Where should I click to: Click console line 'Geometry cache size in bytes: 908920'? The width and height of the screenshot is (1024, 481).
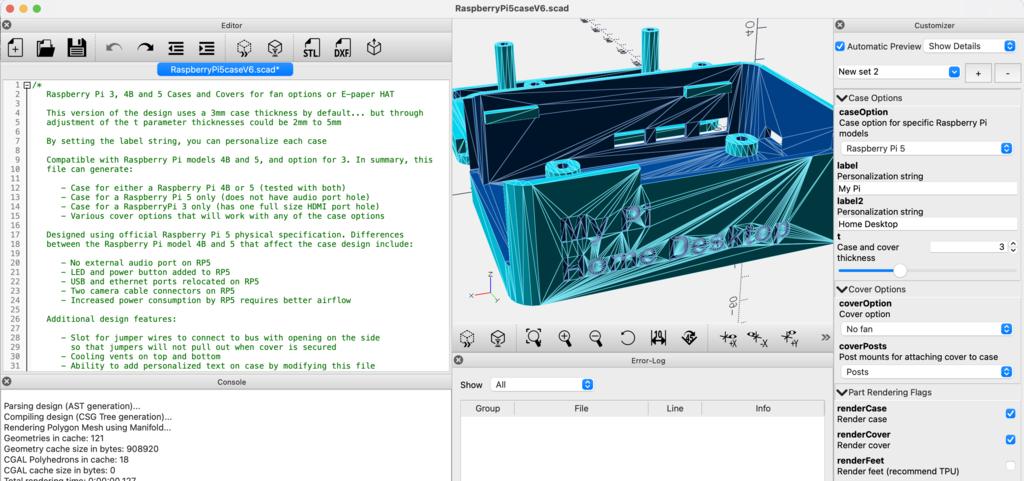pyautogui.click(x=81, y=449)
